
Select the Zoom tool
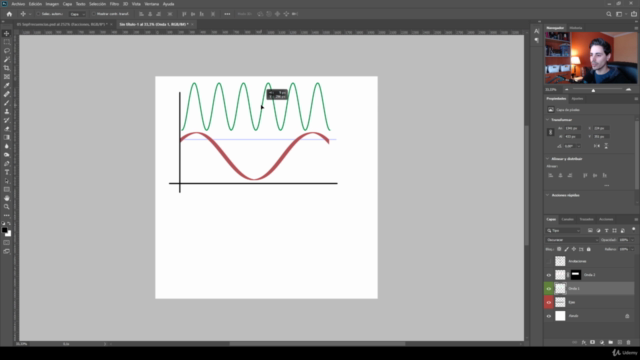[x=7, y=207]
